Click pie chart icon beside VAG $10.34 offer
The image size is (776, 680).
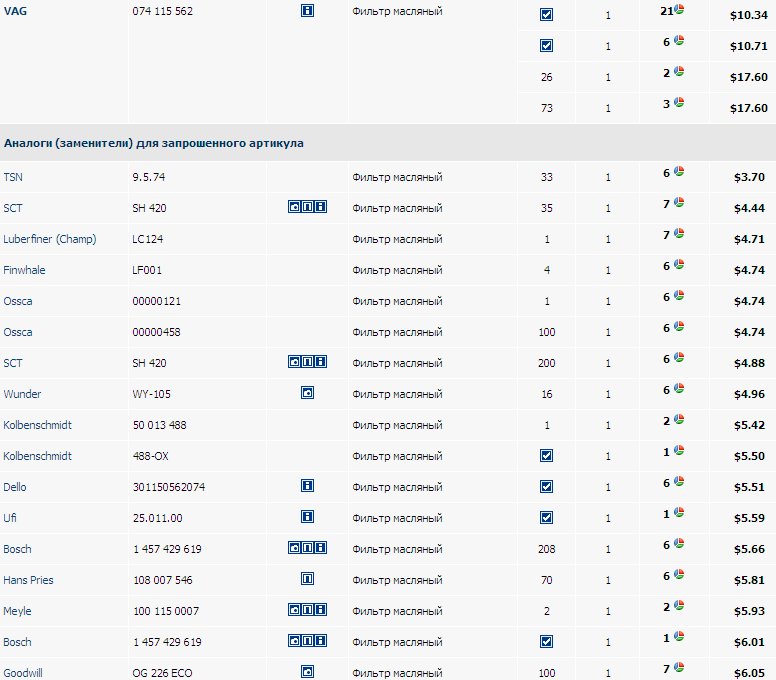(679, 9)
